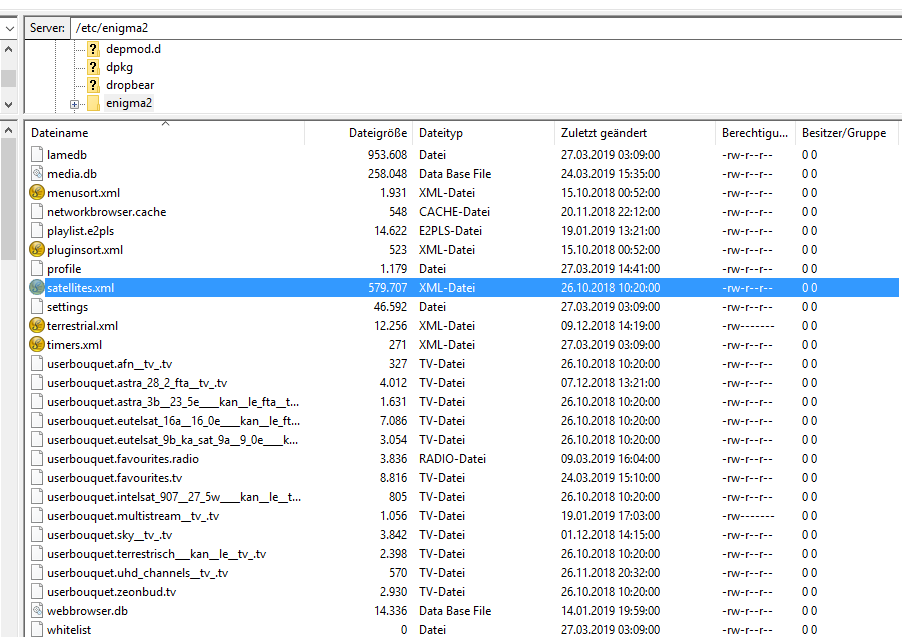This screenshot has width=902, height=637.
Task: Select the playlist.e2pls file name
Action: [x=81, y=231]
